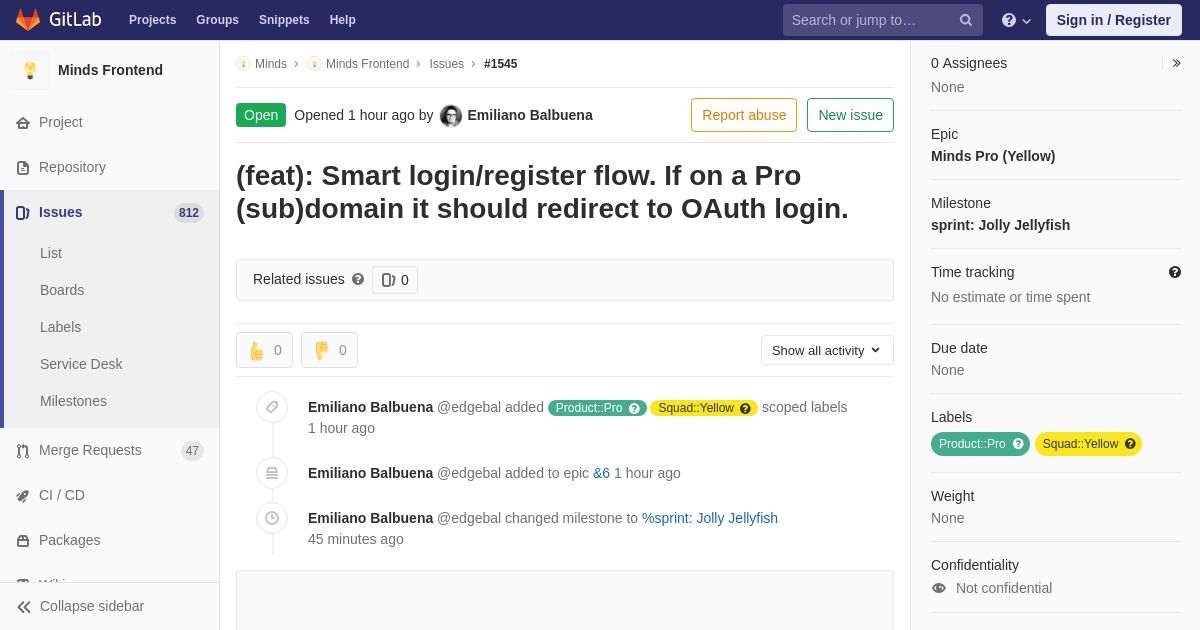
Task: Click the thumbs down reaction
Action: [x=329, y=350]
